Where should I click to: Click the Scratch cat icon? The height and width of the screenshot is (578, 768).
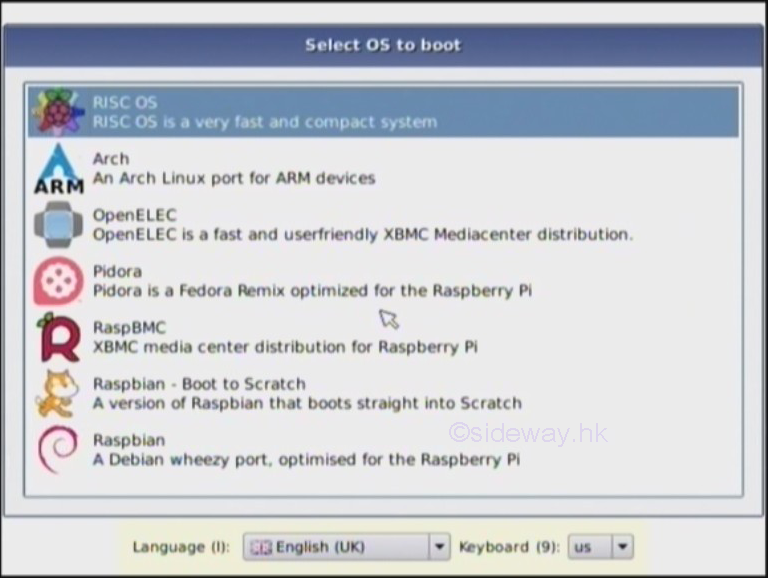58,393
